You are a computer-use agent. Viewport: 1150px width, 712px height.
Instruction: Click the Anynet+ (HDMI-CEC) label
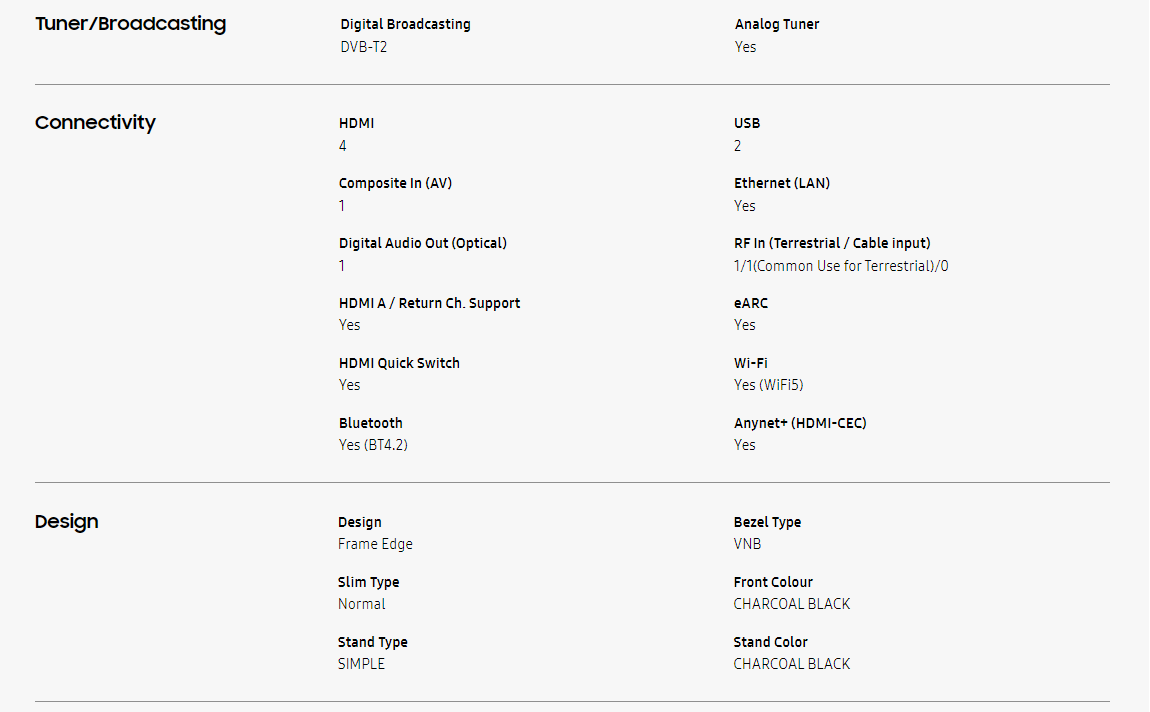(x=800, y=423)
